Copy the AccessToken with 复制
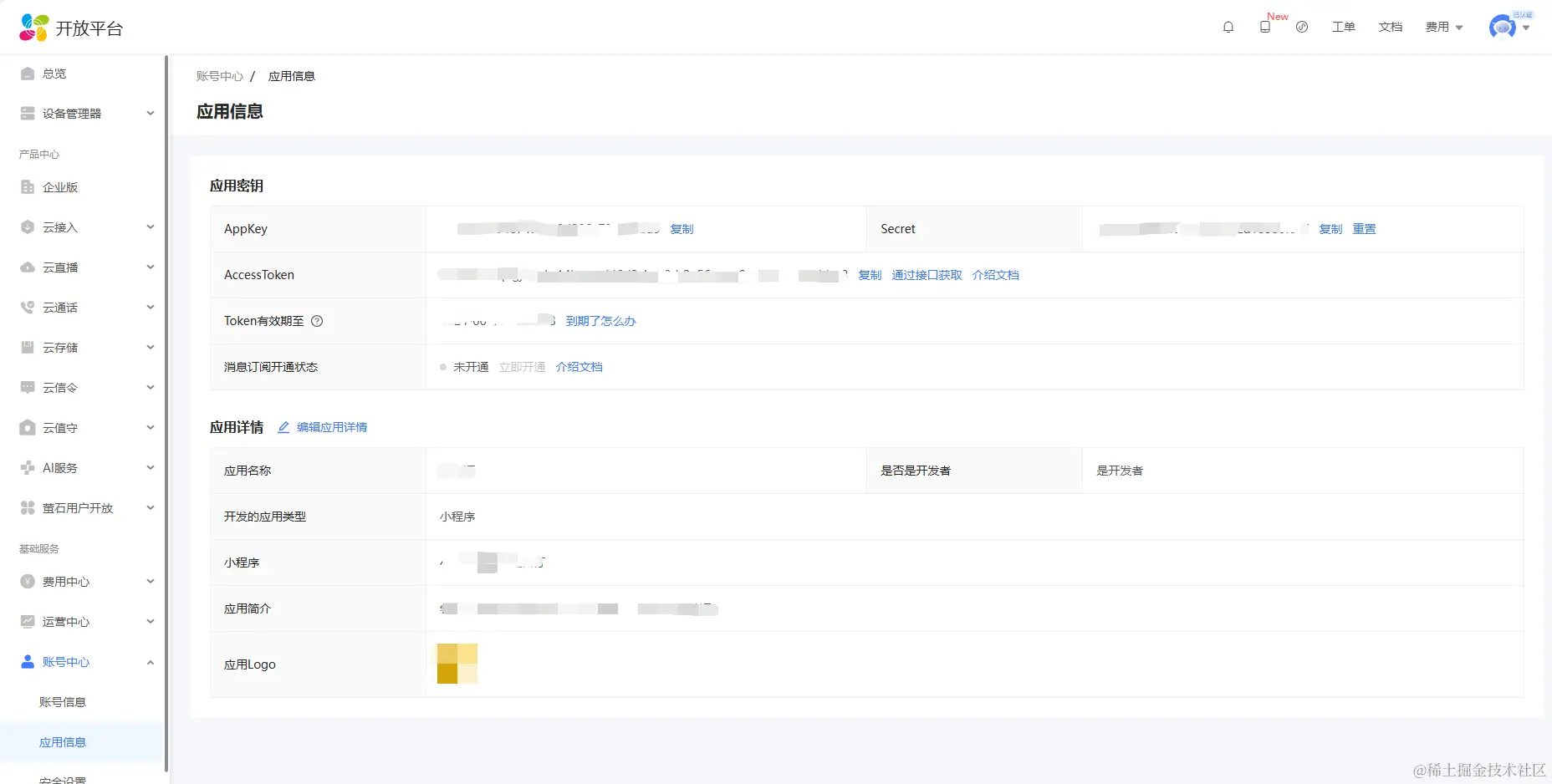Screen dimensions: 1552x784 [870, 275]
